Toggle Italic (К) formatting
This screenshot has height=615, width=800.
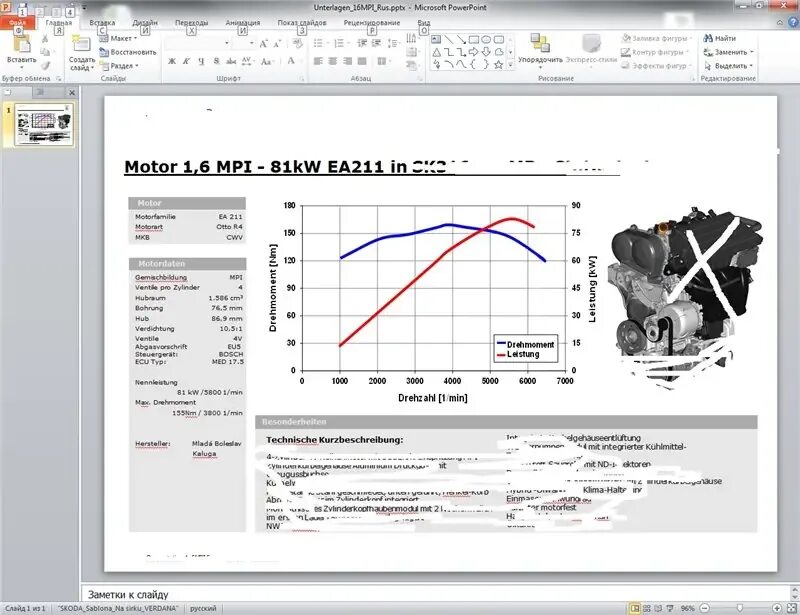(186, 61)
